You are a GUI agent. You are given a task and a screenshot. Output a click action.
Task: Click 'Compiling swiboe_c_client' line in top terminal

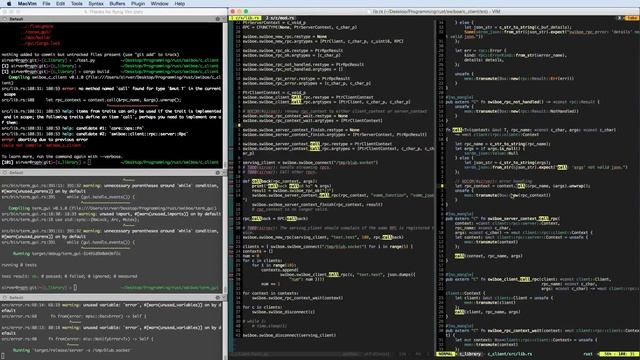tap(114, 77)
